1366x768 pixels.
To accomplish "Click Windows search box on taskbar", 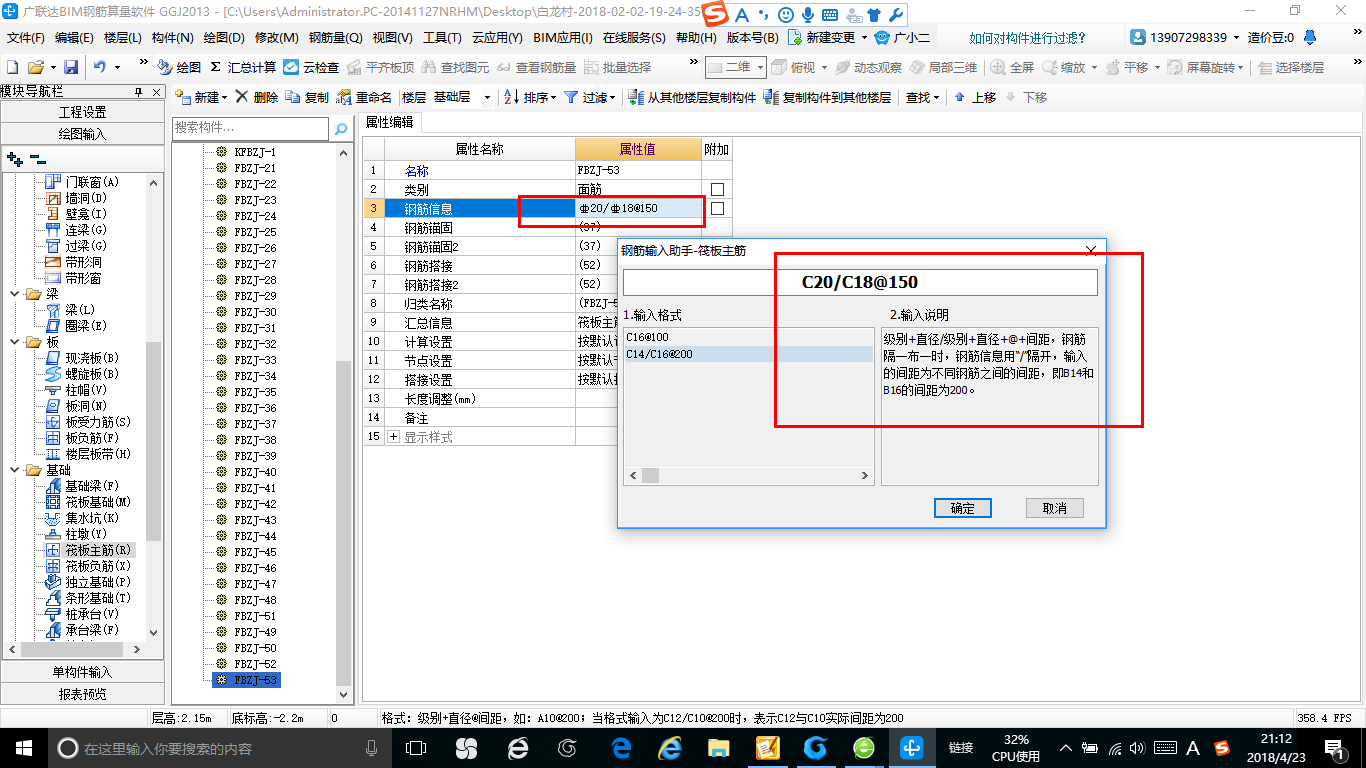I will [x=220, y=748].
